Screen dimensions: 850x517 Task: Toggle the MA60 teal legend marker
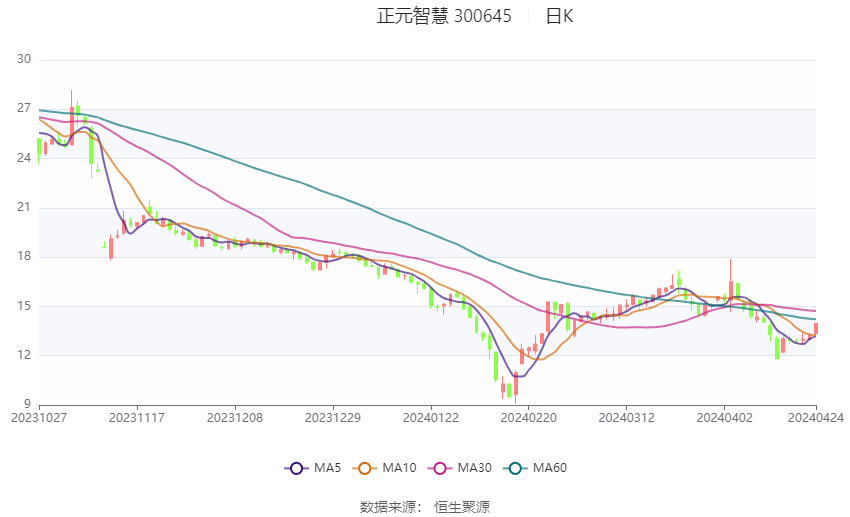pos(515,468)
